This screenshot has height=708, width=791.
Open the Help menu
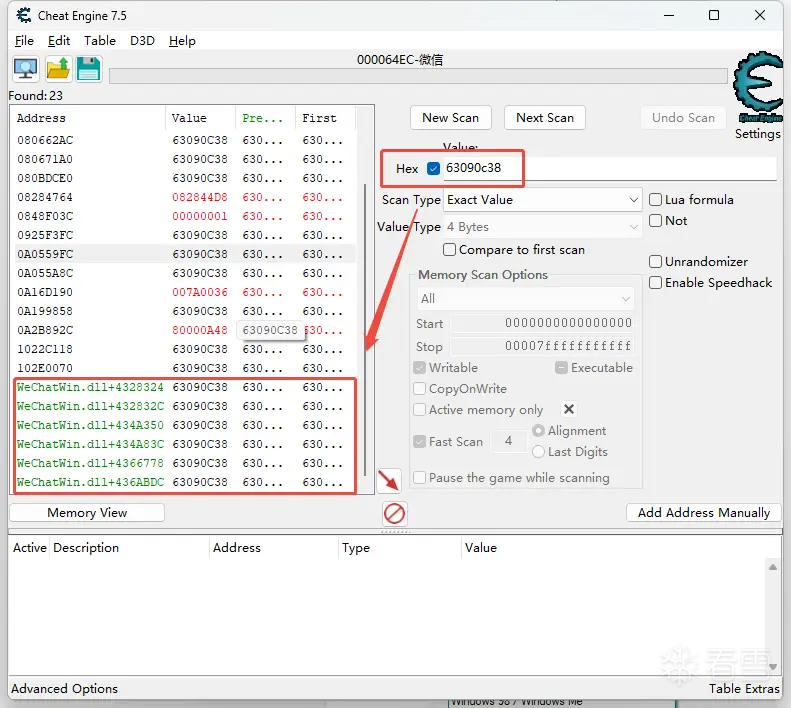(x=182, y=41)
